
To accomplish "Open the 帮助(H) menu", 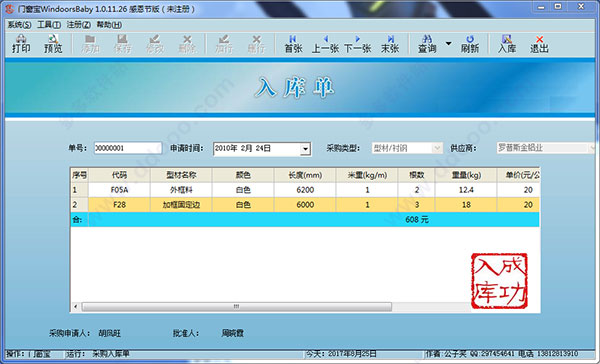I will 109,25.
